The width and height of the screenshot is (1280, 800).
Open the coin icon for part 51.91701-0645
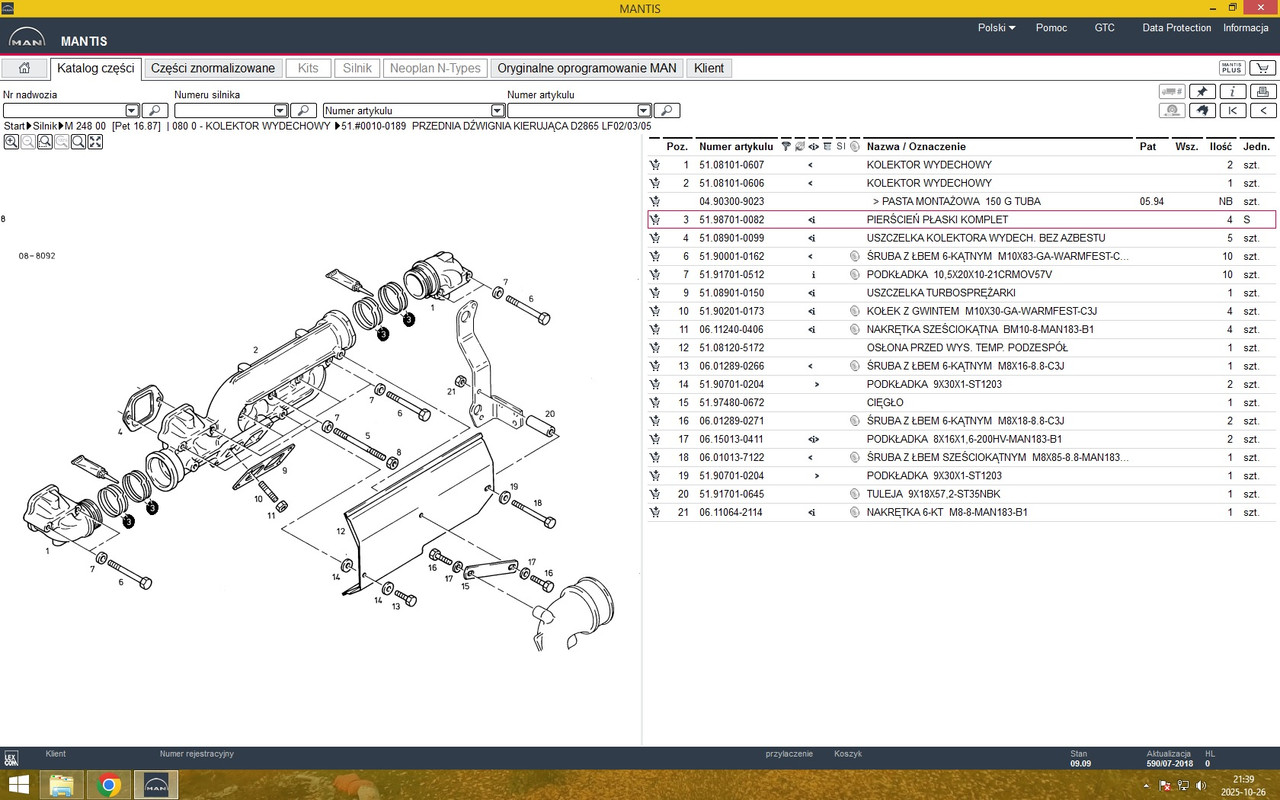pyautogui.click(x=854, y=494)
